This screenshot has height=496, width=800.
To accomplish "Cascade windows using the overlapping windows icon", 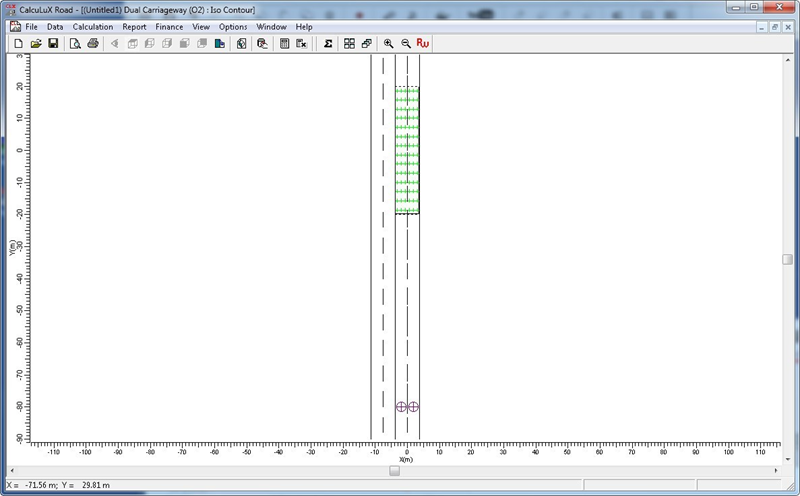I will coord(366,44).
